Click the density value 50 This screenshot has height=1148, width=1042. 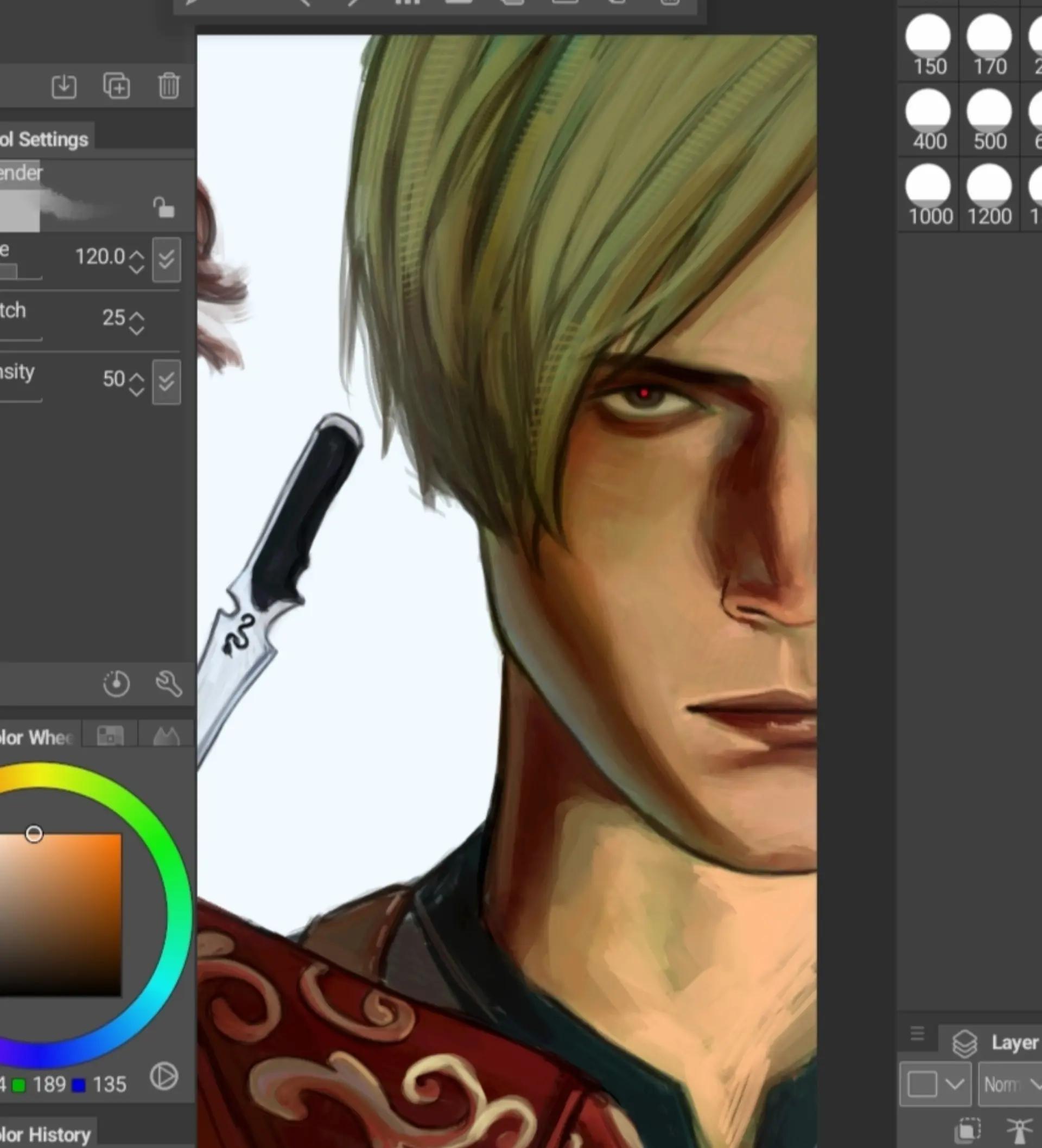(x=113, y=379)
